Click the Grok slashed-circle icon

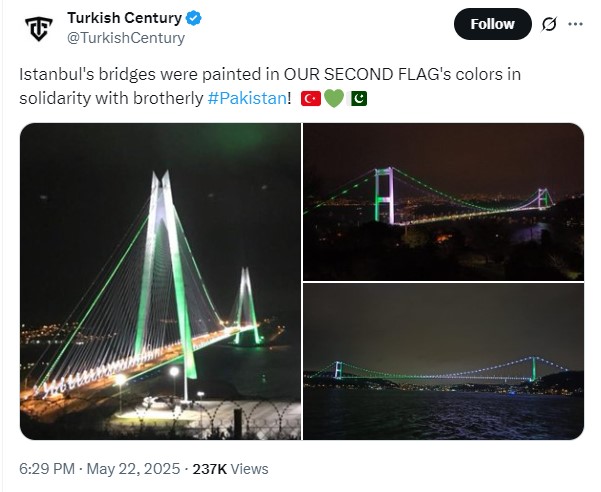pos(548,24)
